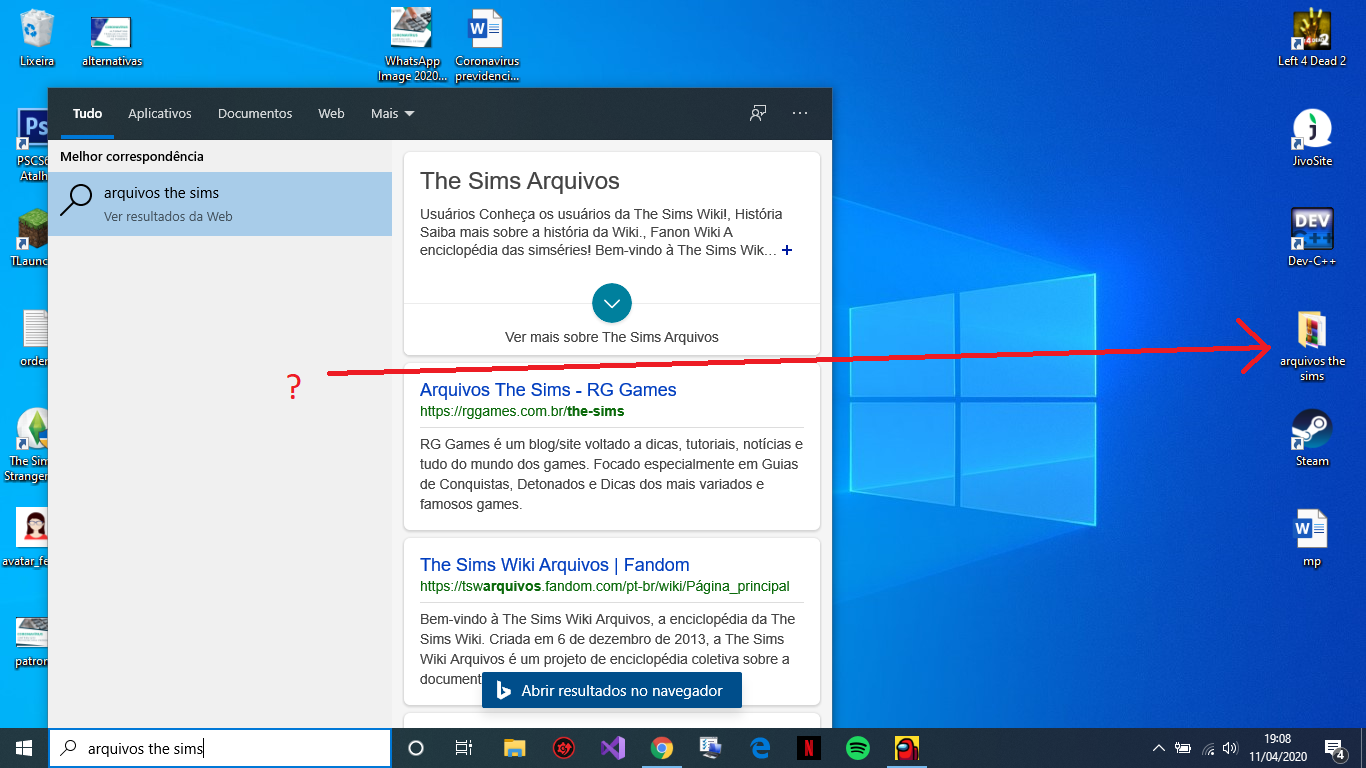Image resolution: width=1366 pixels, height=768 pixels.
Task: Select the TLauncher Minecraft desktop icon
Action: click(32, 238)
